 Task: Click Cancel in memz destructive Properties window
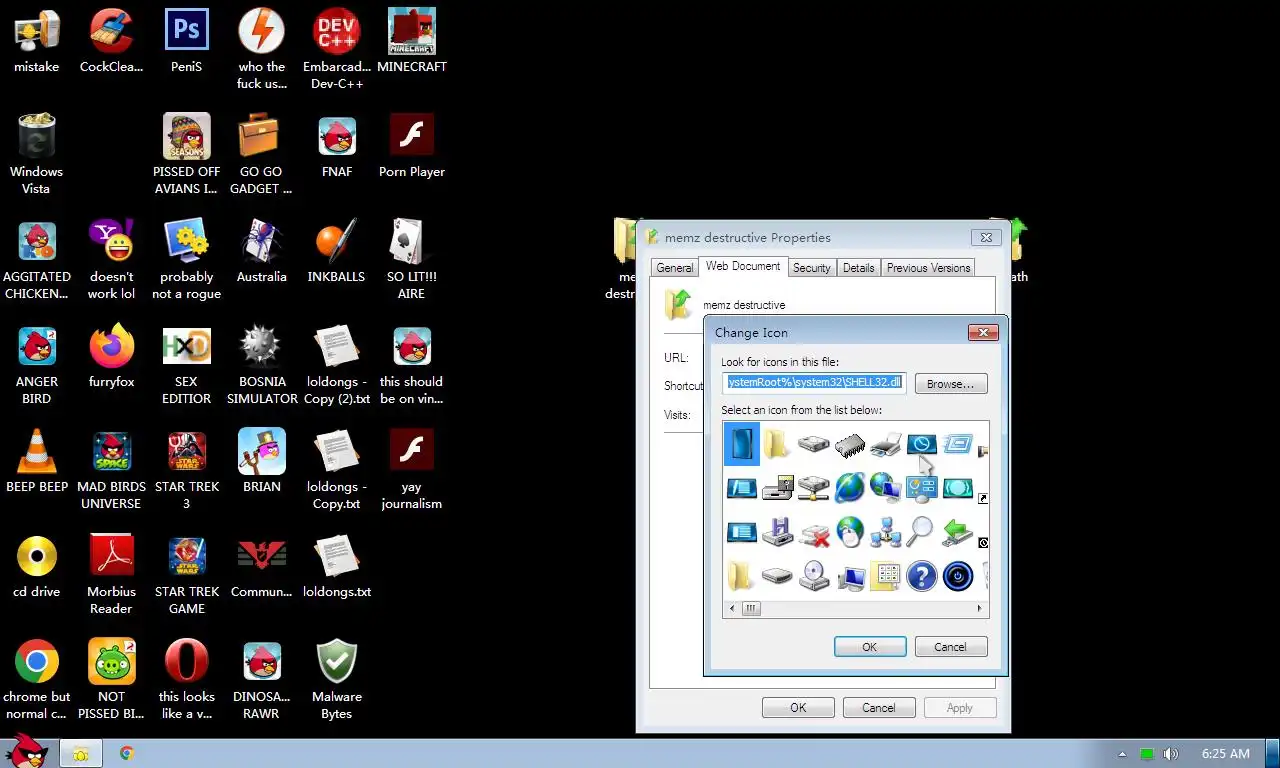pyautogui.click(x=879, y=708)
